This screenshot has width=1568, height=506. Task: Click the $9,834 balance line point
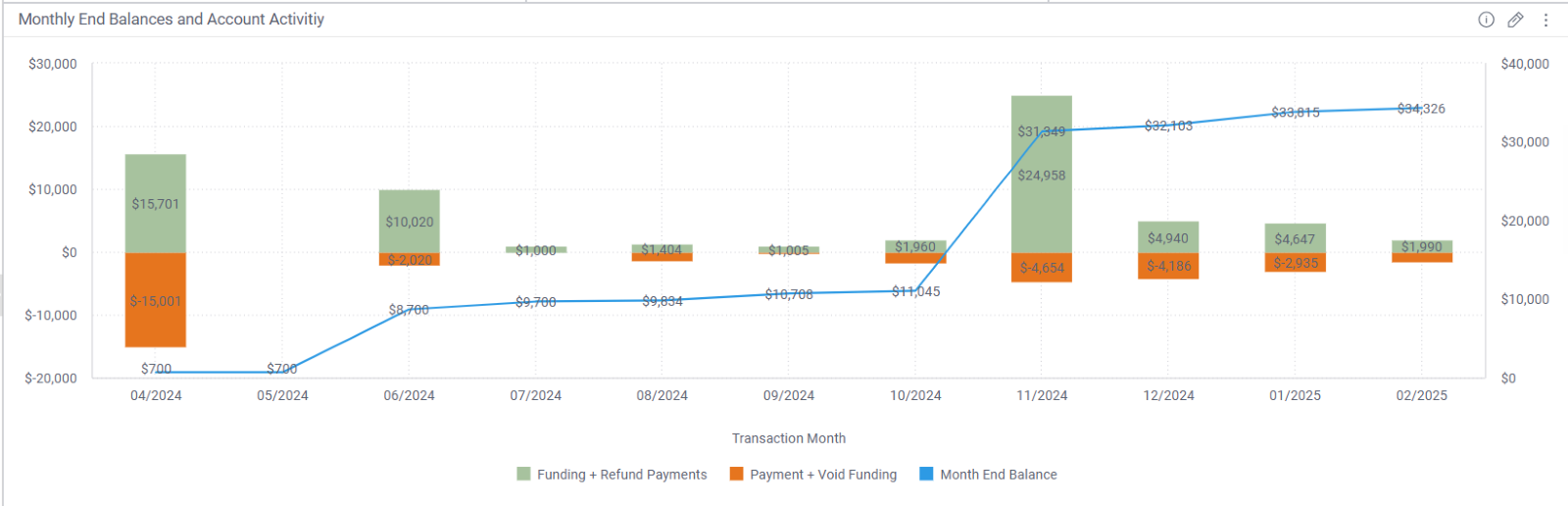point(662,300)
